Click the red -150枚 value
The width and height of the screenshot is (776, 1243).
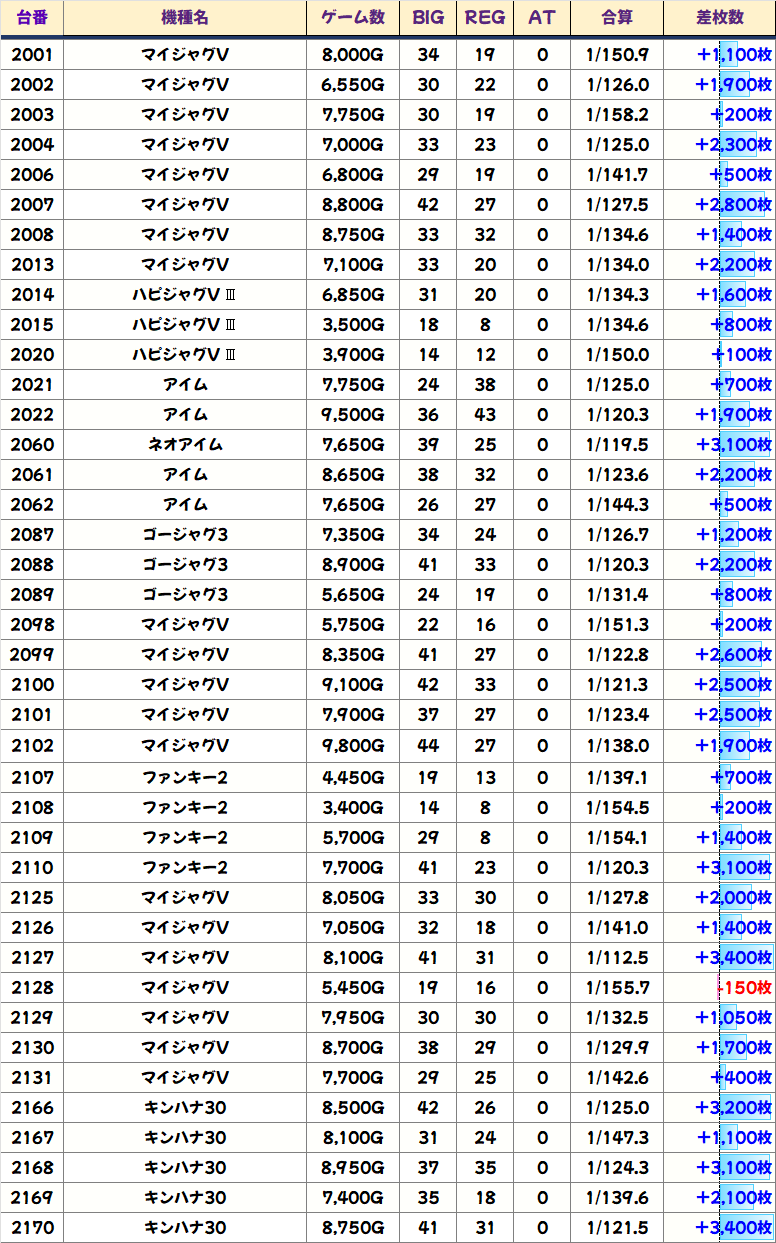tap(744, 988)
